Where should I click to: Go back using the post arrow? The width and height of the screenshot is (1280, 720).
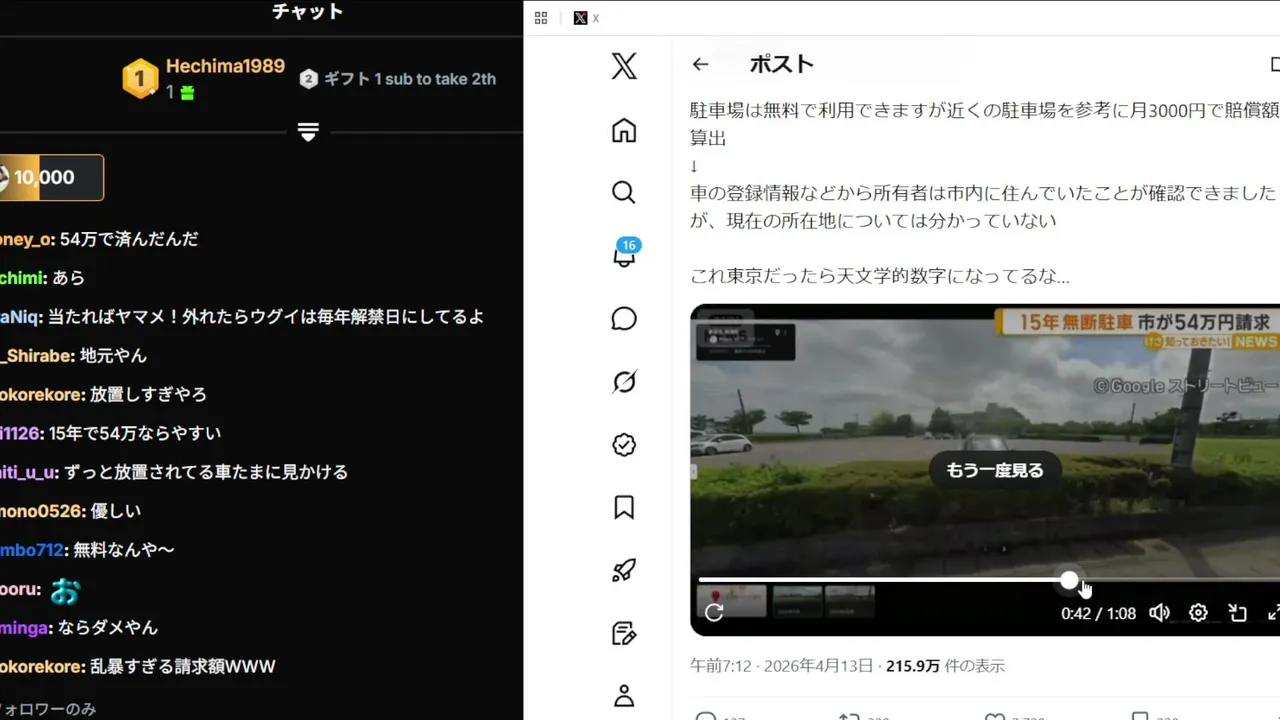pyautogui.click(x=700, y=64)
